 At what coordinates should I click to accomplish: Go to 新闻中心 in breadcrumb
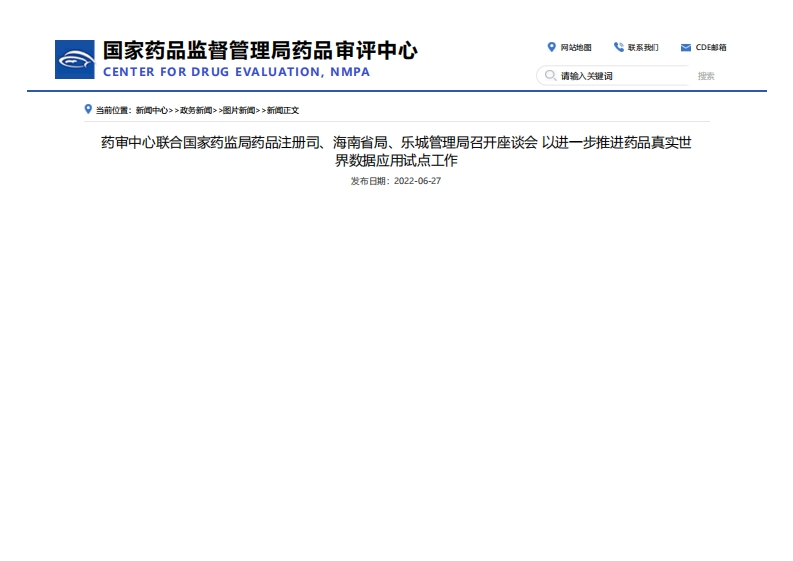click(152, 110)
